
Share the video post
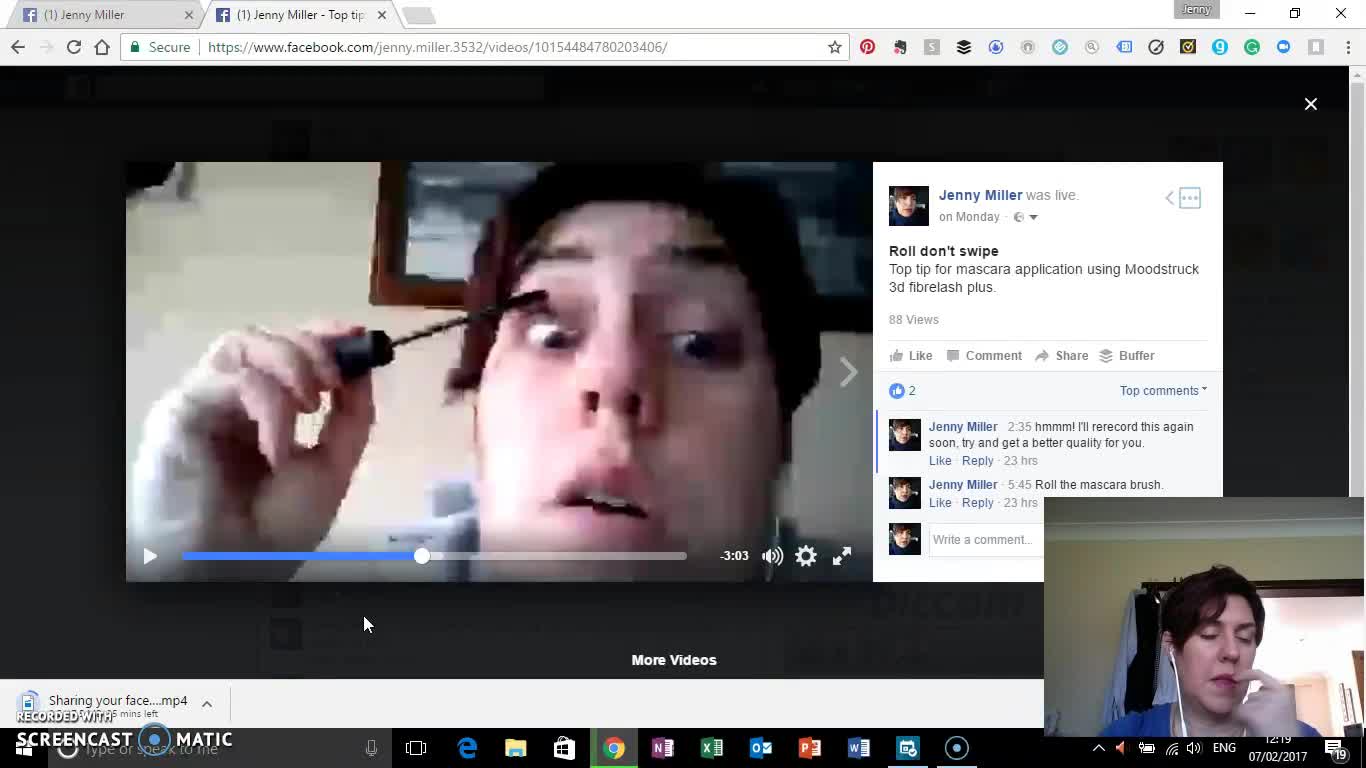[x=1061, y=356]
